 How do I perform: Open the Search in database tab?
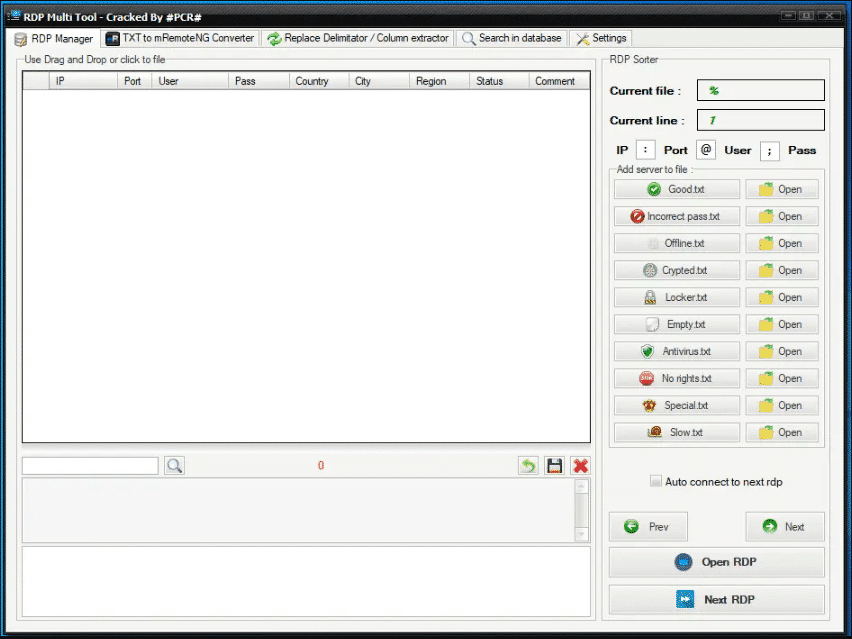(x=512, y=38)
